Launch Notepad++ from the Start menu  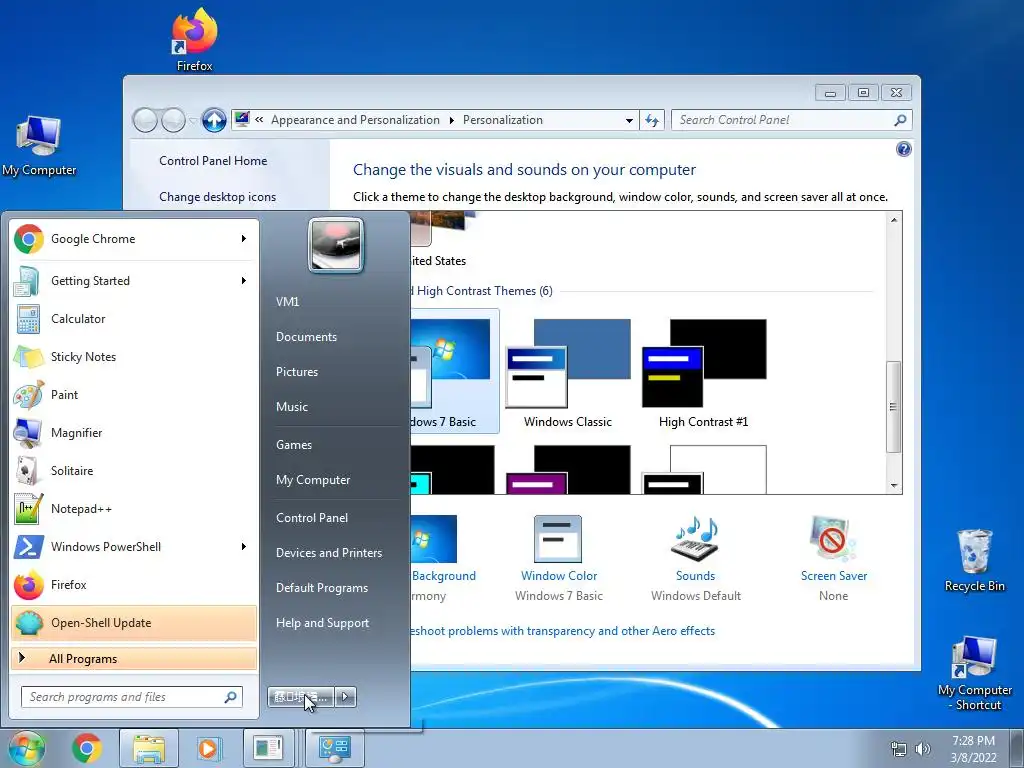(134, 509)
